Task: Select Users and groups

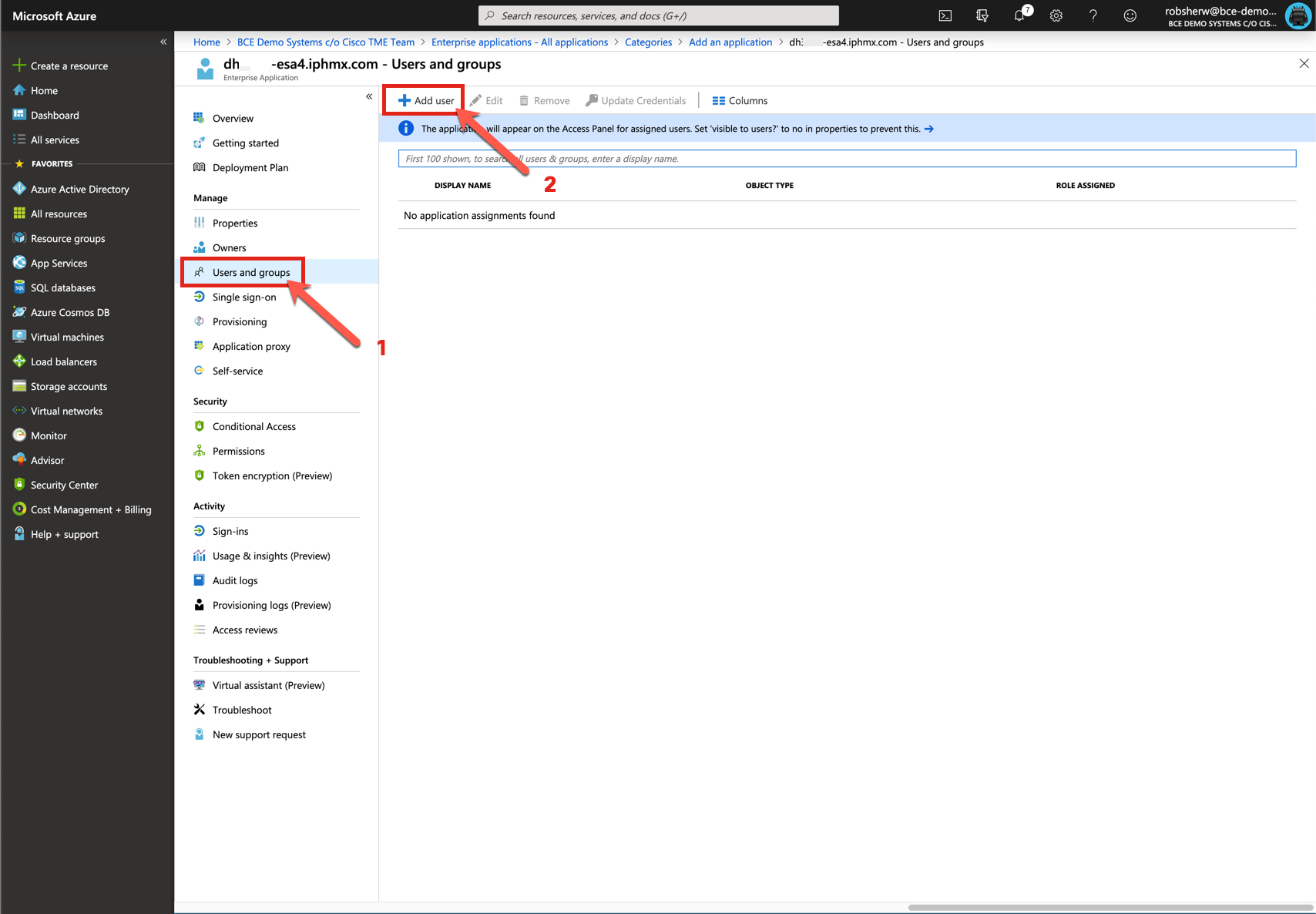Action: pos(251,273)
